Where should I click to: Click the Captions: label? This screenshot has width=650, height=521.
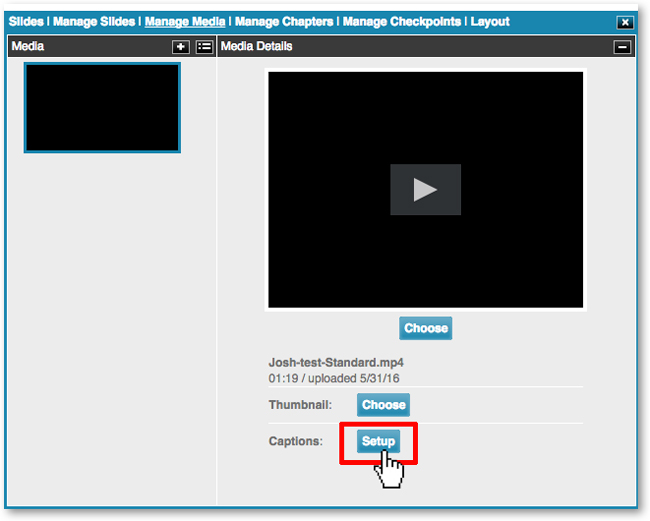[x=296, y=441]
